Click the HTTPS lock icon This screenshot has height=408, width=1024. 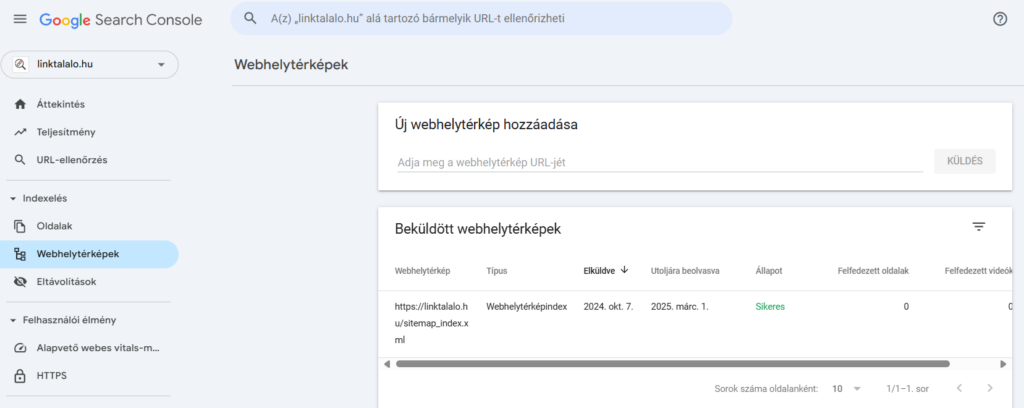(x=20, y=376)
